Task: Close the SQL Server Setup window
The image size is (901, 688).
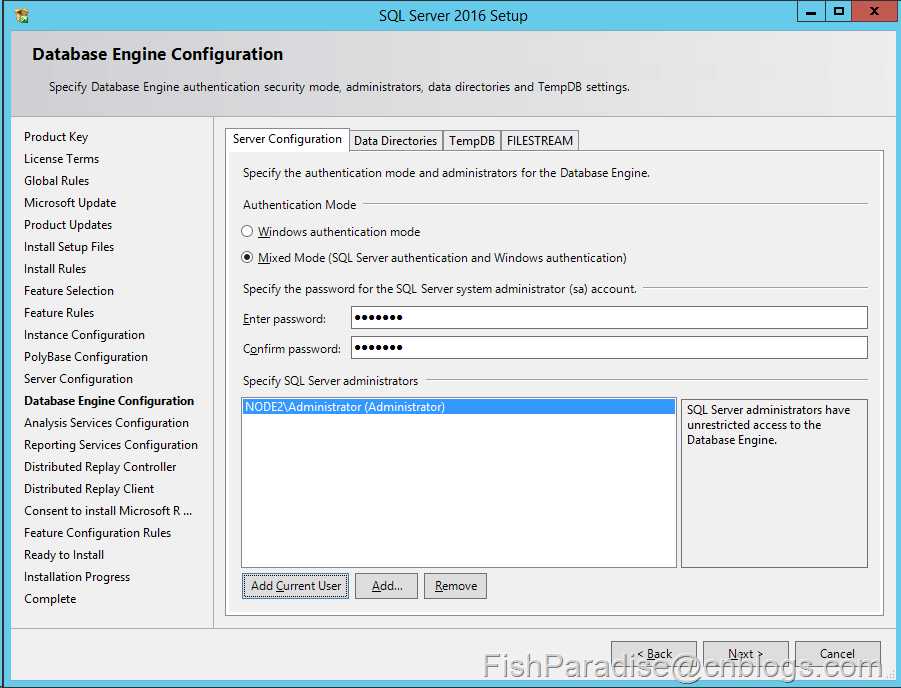Action: [x=875, y=11]
